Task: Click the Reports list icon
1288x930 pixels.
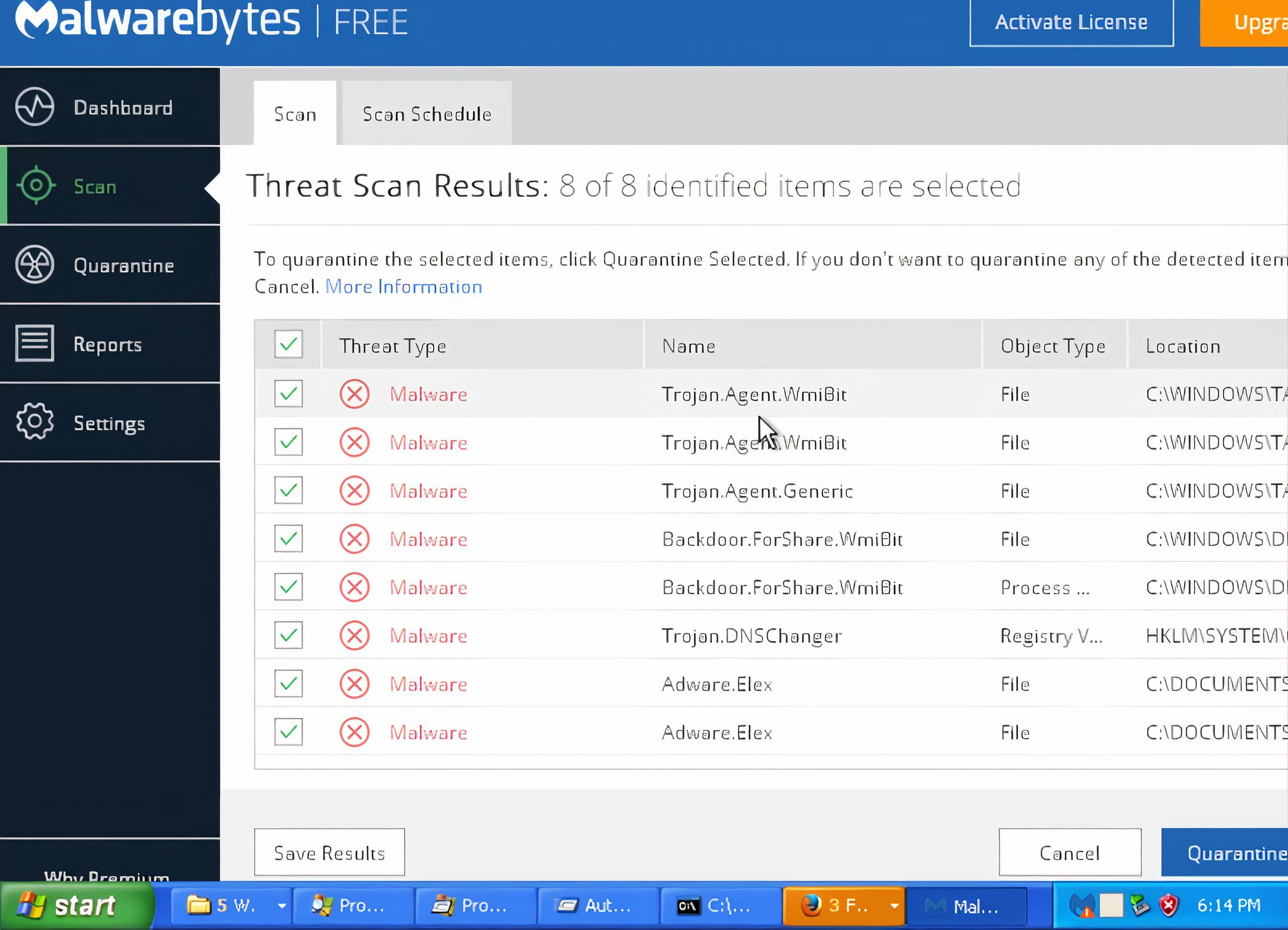Action: click(x=34, y=343)
